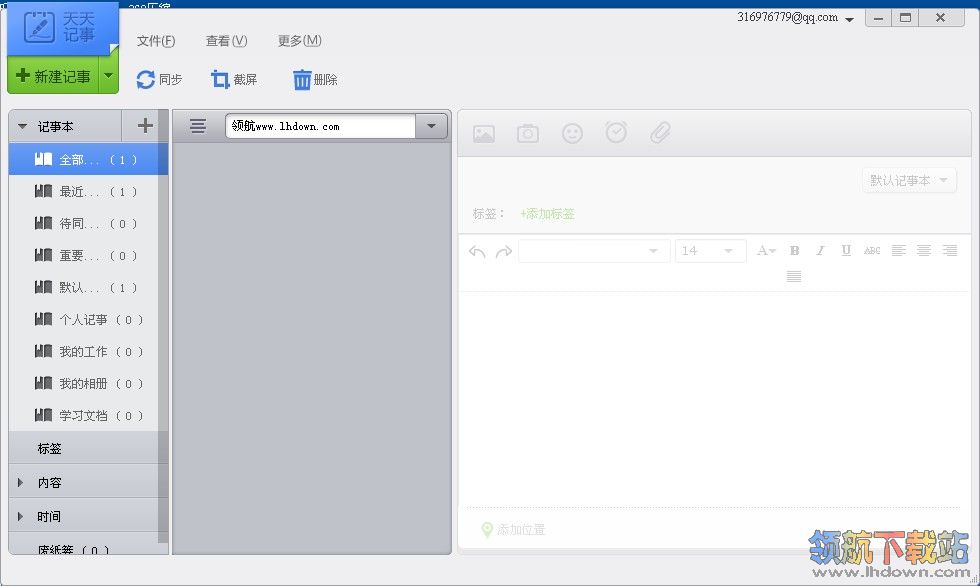
Task: Toggle bold text formatting
Action: [794, 251]
